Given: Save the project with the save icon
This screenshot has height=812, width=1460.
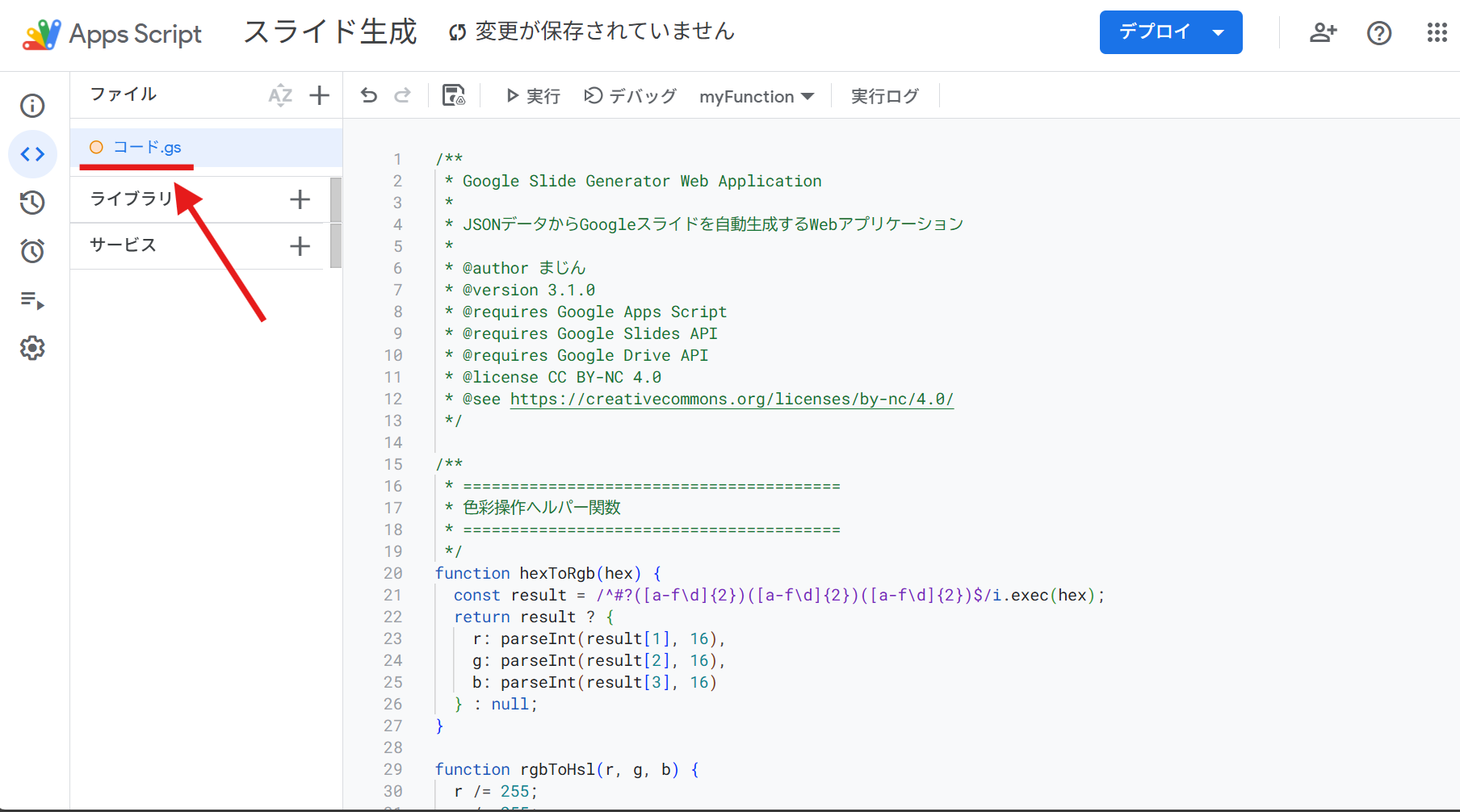Looking at the screenshot, I should click(x=454, y=96).
